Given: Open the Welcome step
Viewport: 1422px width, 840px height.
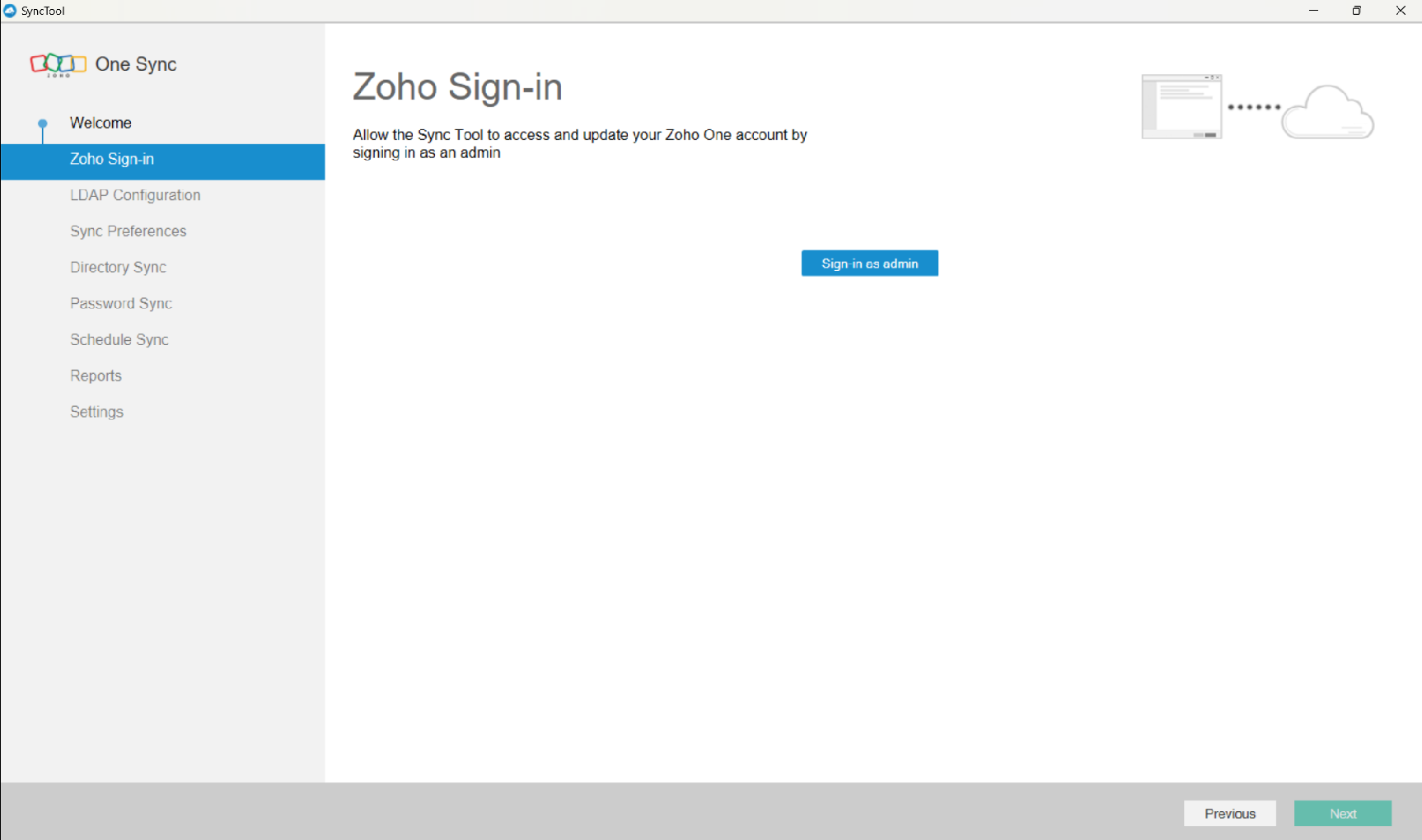Looking at the screenshot, I should pos(101,123).
